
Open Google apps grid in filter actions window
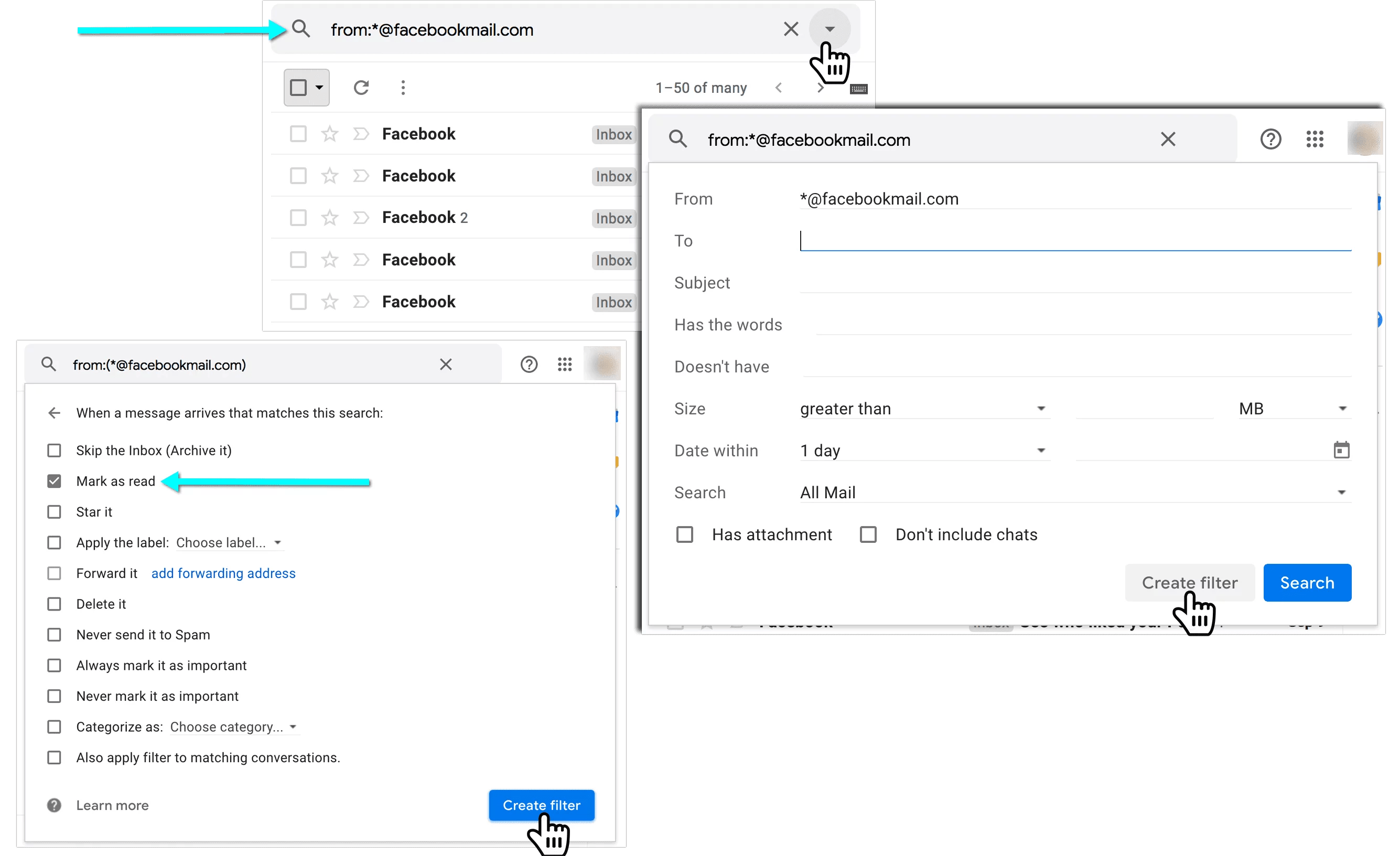click(564, 365)
